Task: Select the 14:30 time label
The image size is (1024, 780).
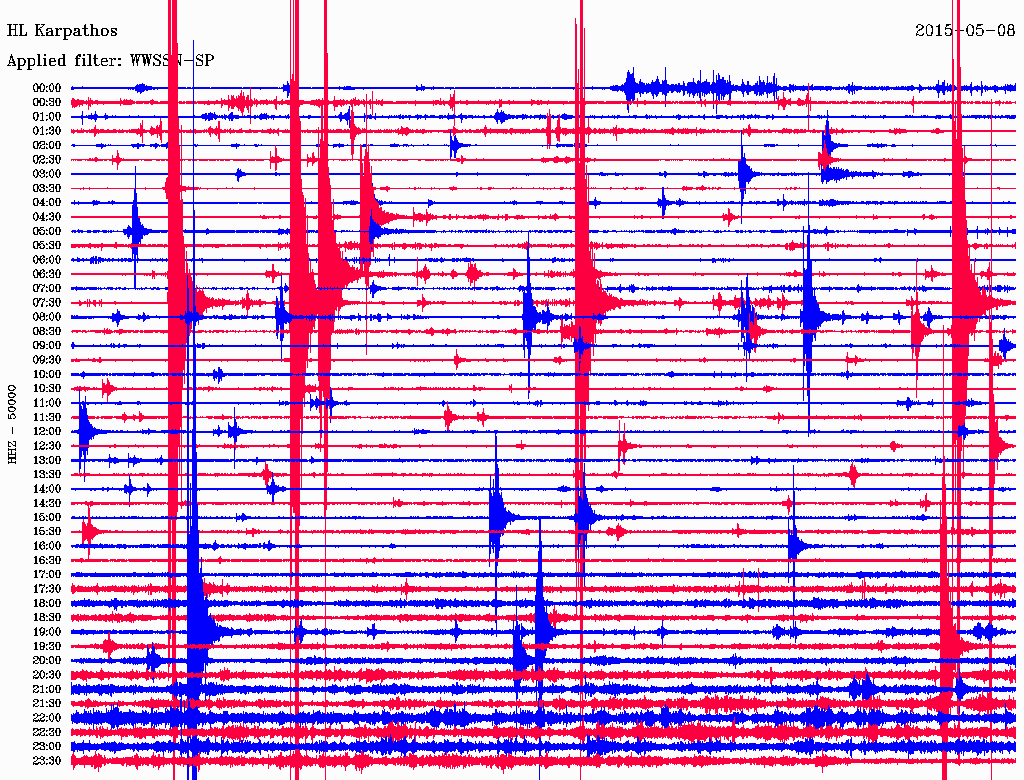Action: (47, 504)
